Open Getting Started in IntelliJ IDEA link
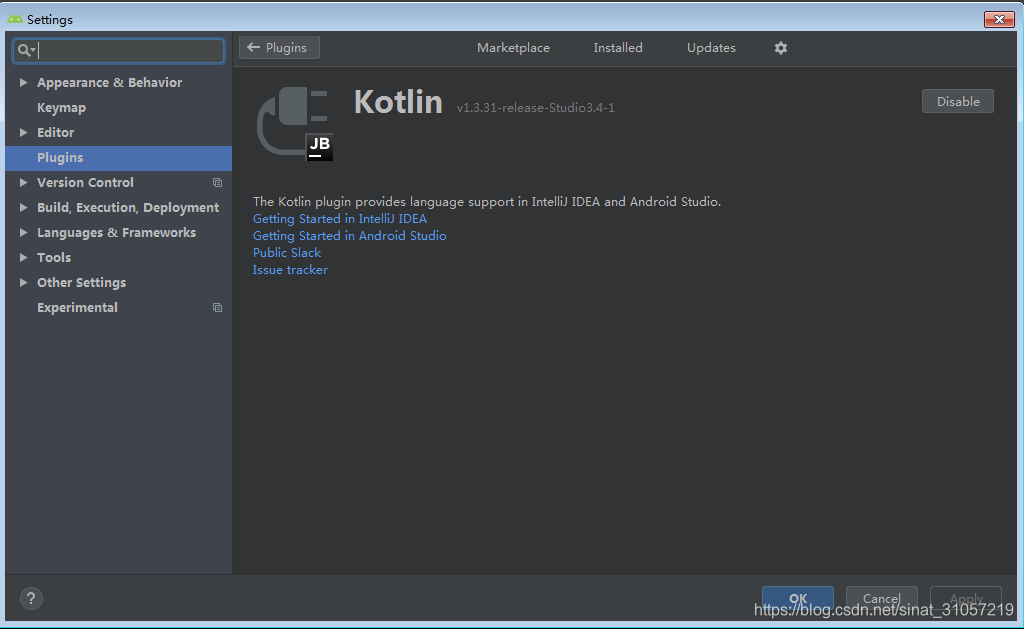Viewport: 1024px width, 629px height. (x=340, y=219)
